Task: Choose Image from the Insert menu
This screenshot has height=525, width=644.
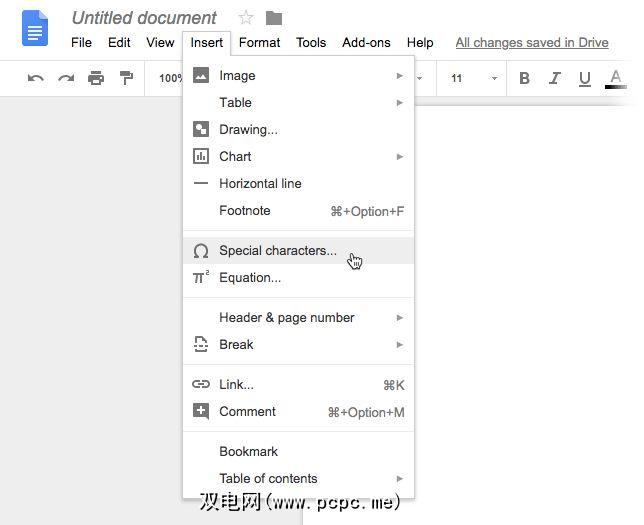Action: tap(299, 76)
